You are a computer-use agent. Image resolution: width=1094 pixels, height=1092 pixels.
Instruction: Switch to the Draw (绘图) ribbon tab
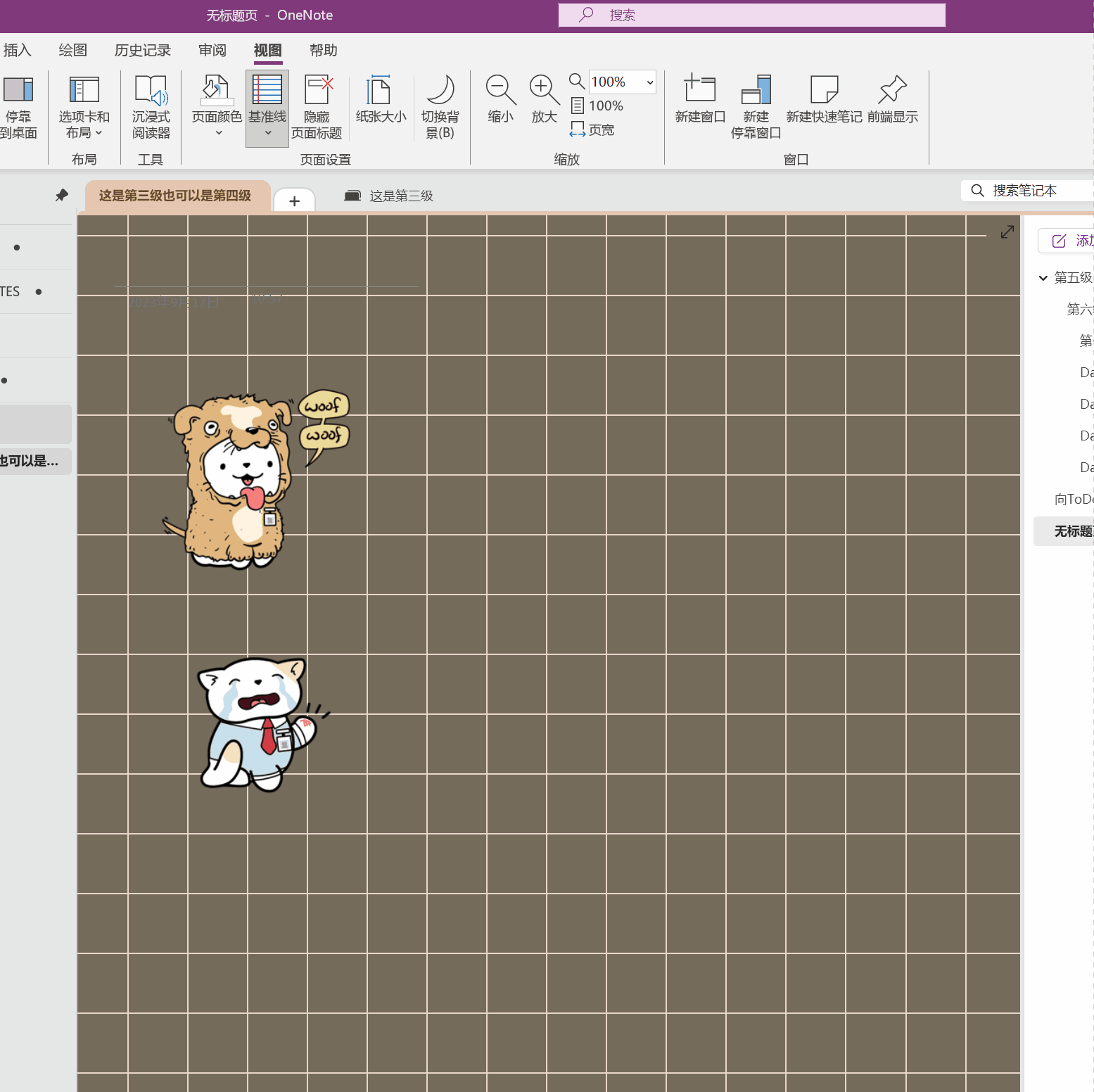pyautogui.click(x=72, y=51)
